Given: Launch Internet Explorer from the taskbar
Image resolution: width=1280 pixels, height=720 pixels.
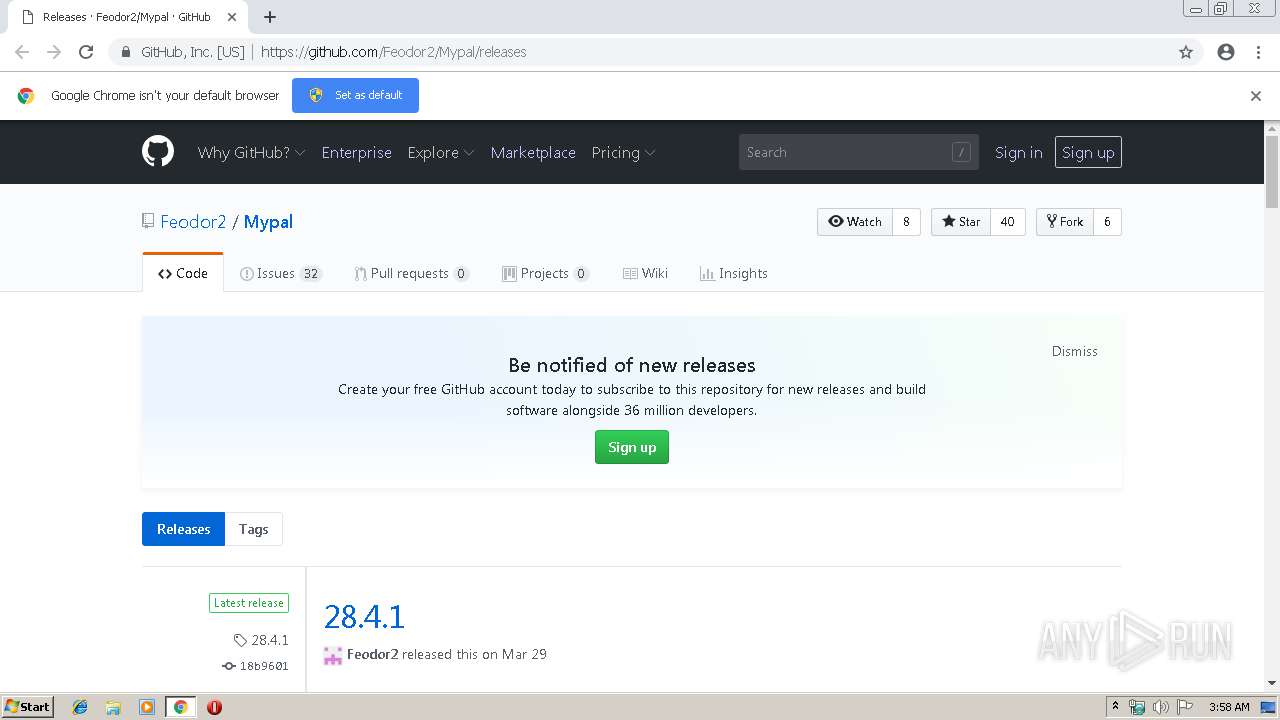Looking at the screenshot, I should click(x=80, y=707).
